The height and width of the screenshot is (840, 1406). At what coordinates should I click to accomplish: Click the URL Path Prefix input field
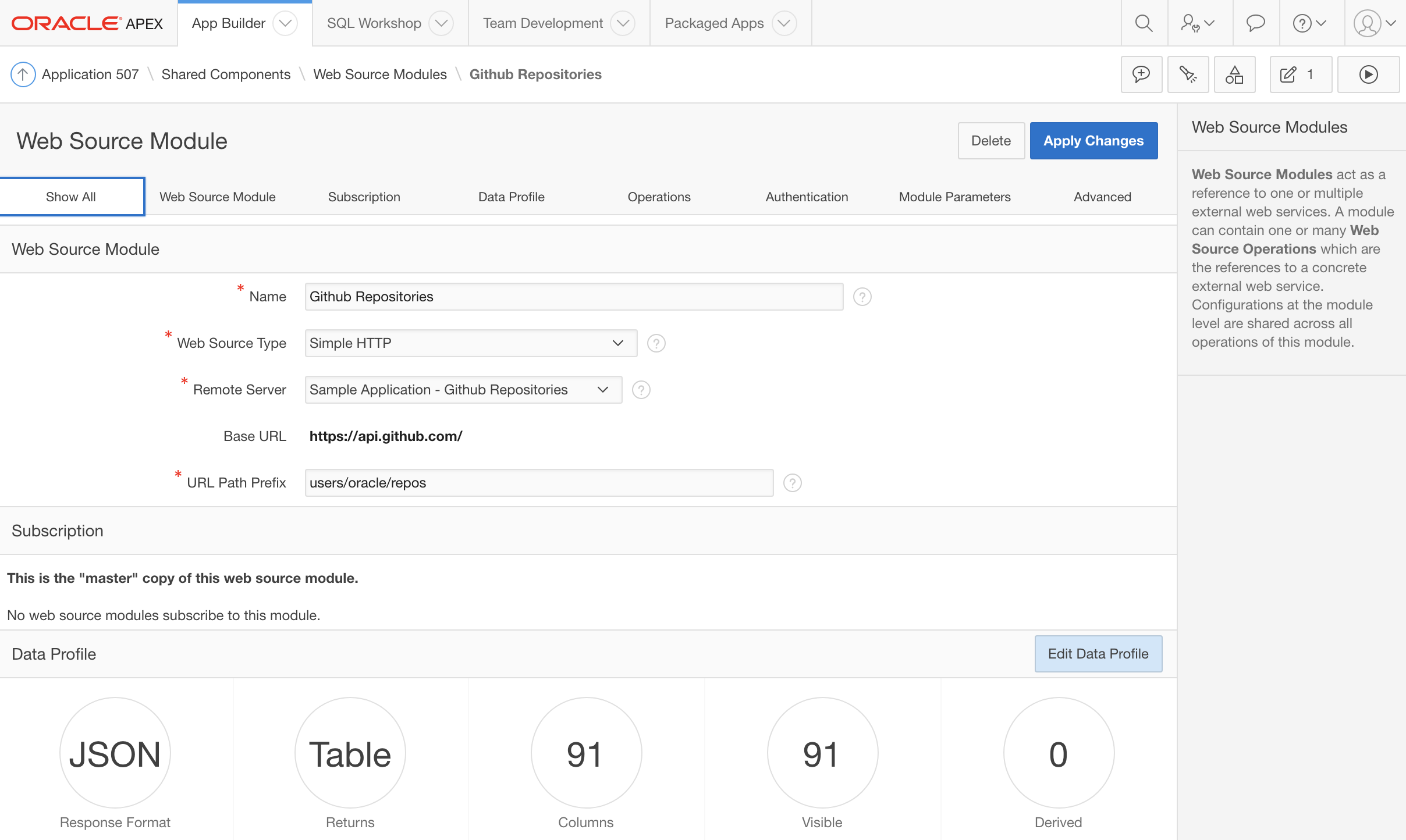[538, 483]
